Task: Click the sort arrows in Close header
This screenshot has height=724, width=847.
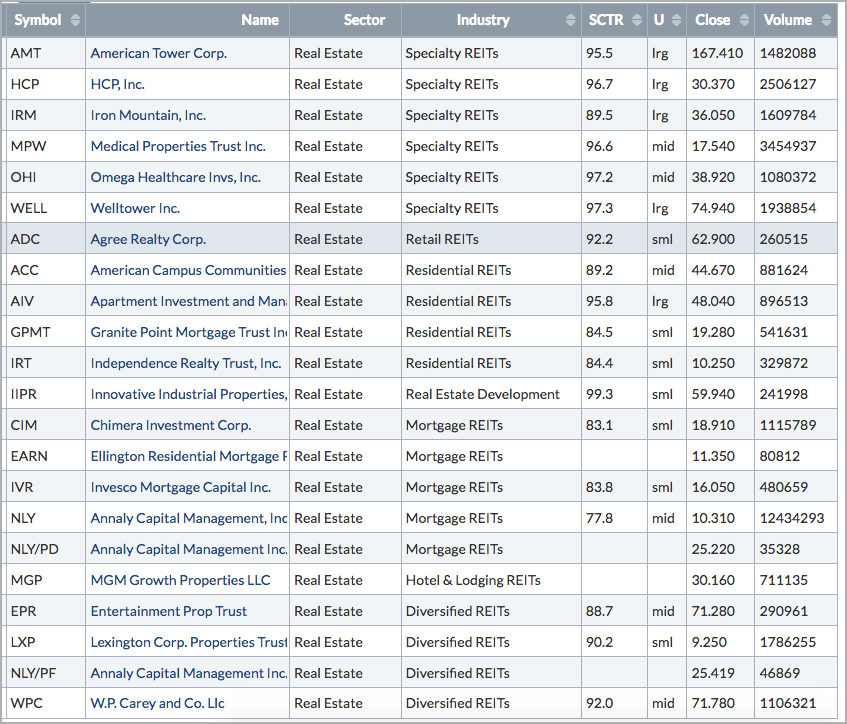Action: pyautogui.click(x=742, y=20)
